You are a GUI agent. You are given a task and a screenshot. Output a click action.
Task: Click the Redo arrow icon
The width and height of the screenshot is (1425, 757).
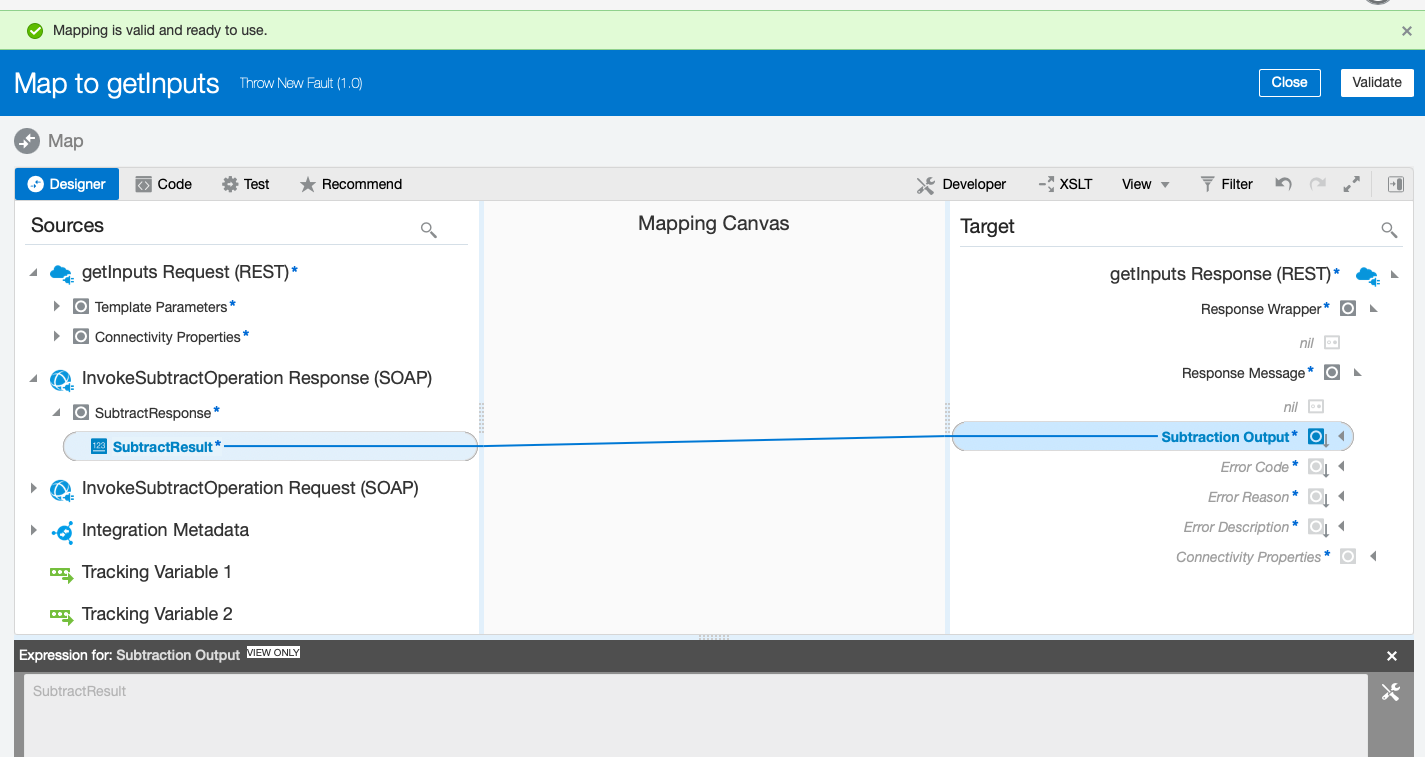point(1317,184)
